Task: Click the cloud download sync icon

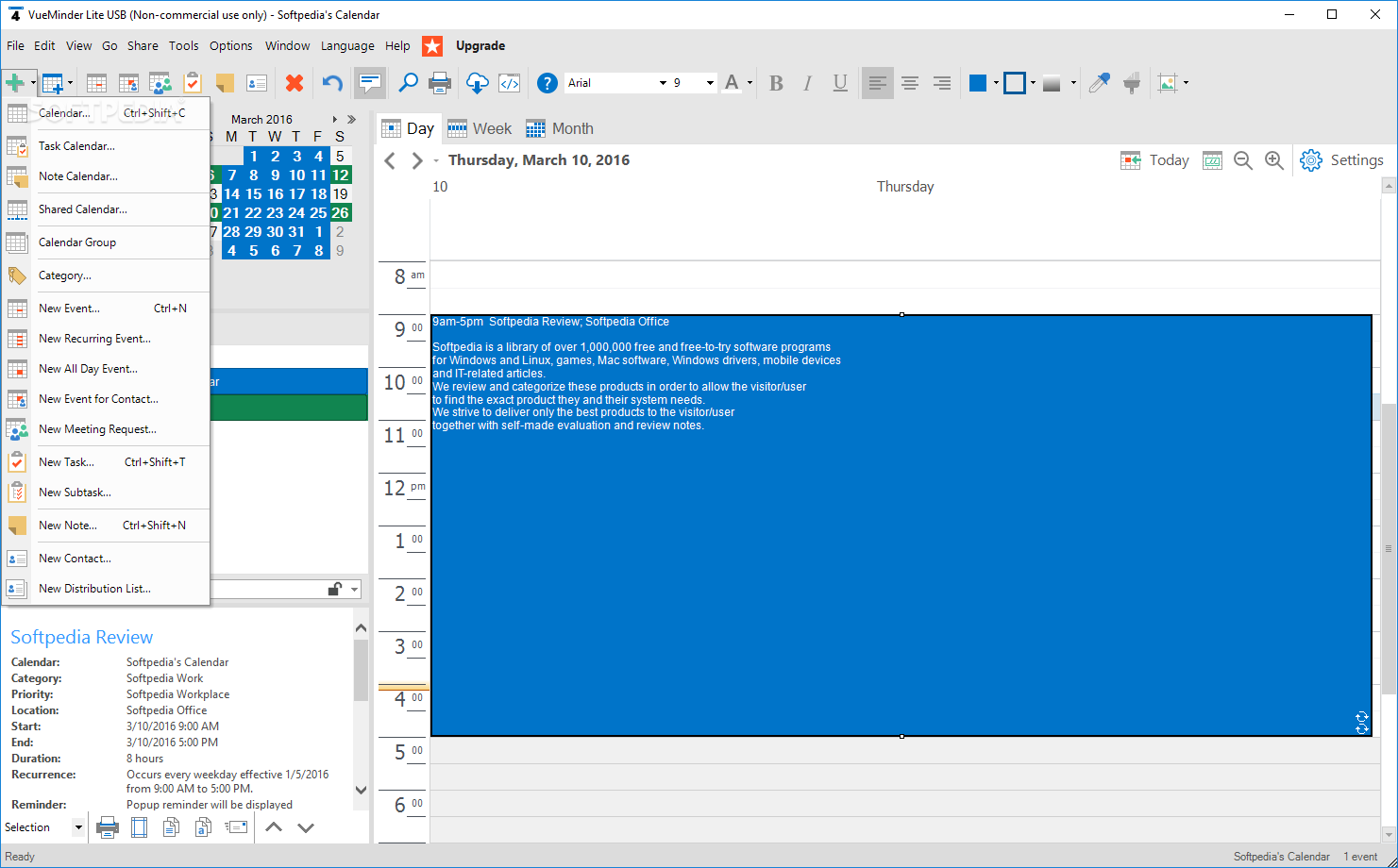Action: 478,83
